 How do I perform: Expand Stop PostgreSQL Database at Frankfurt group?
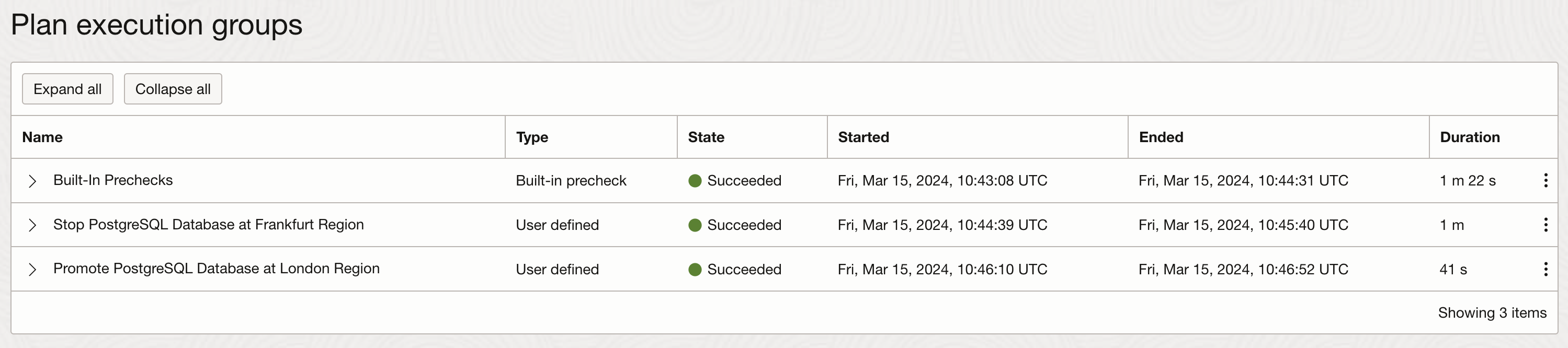click(33, 225)
